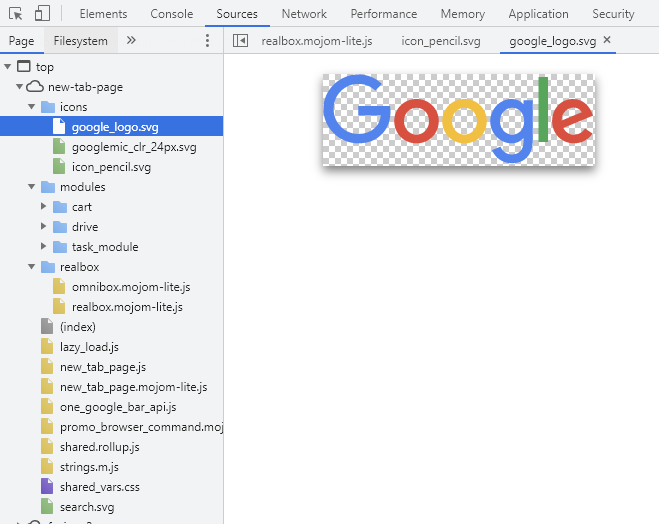
Task: Open the Elements panel tab
Action: tap(103, 14)
